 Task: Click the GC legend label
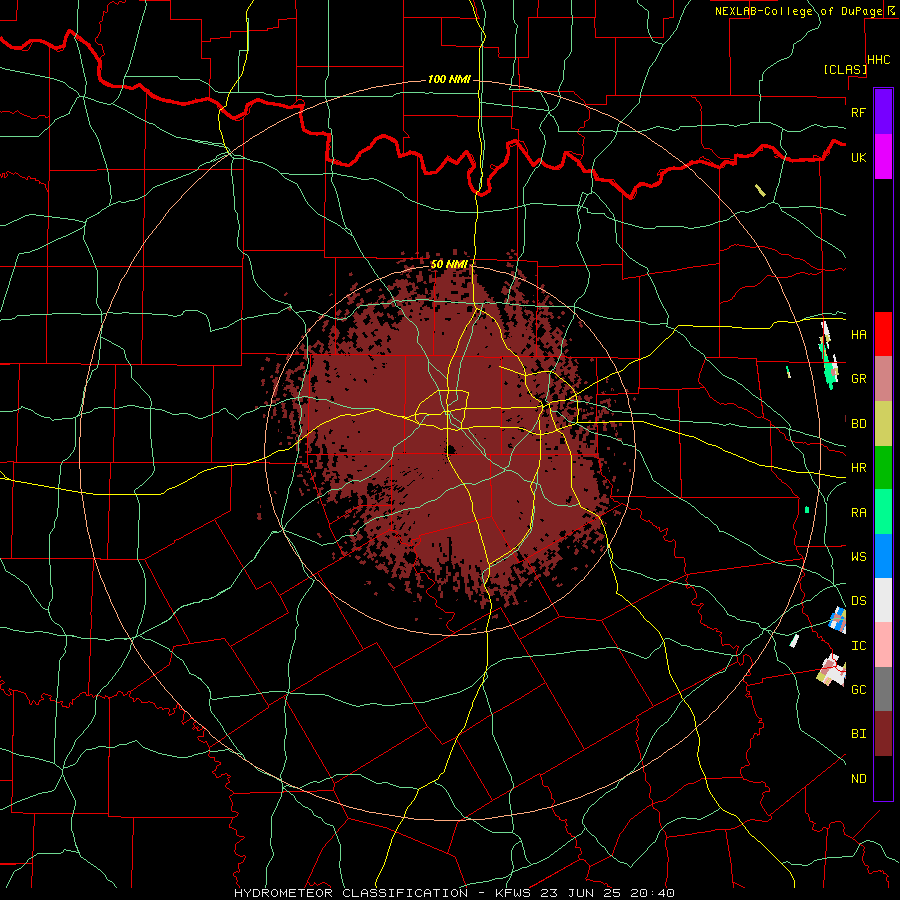858,690
